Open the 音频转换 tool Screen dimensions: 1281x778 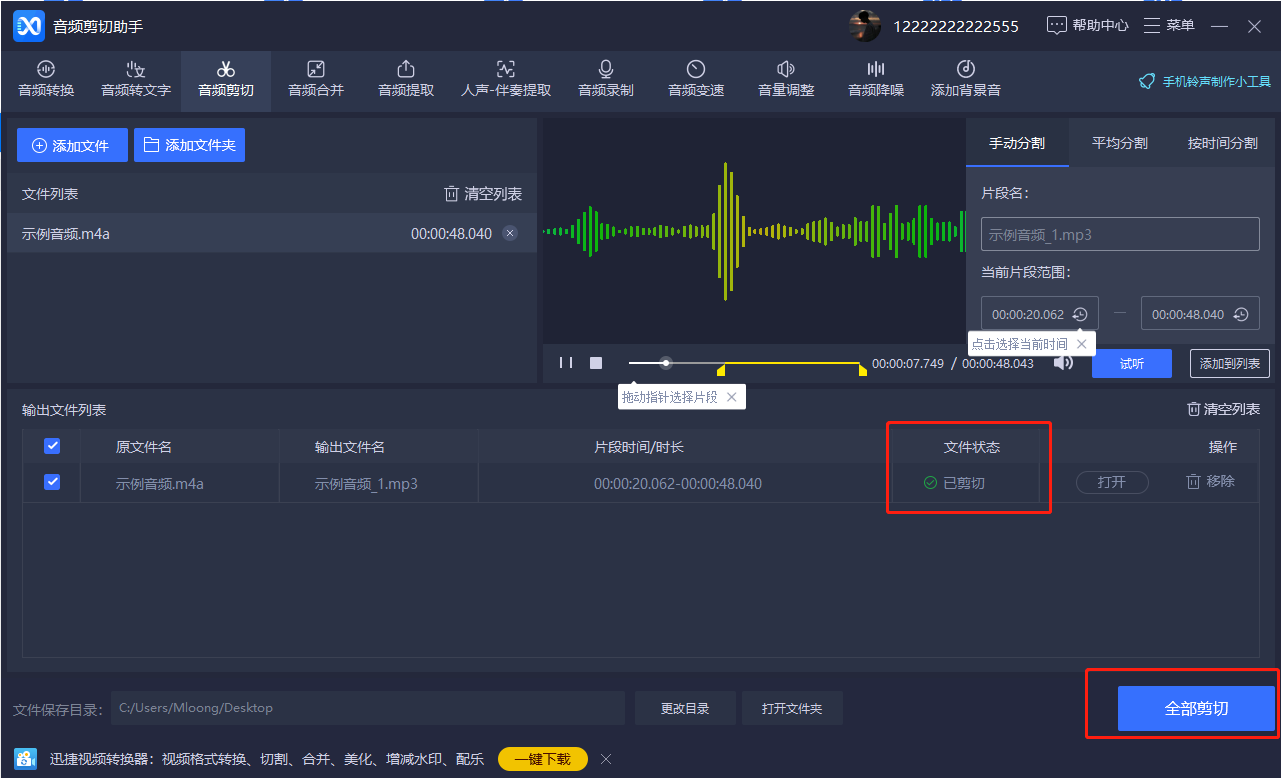[46, 79]
